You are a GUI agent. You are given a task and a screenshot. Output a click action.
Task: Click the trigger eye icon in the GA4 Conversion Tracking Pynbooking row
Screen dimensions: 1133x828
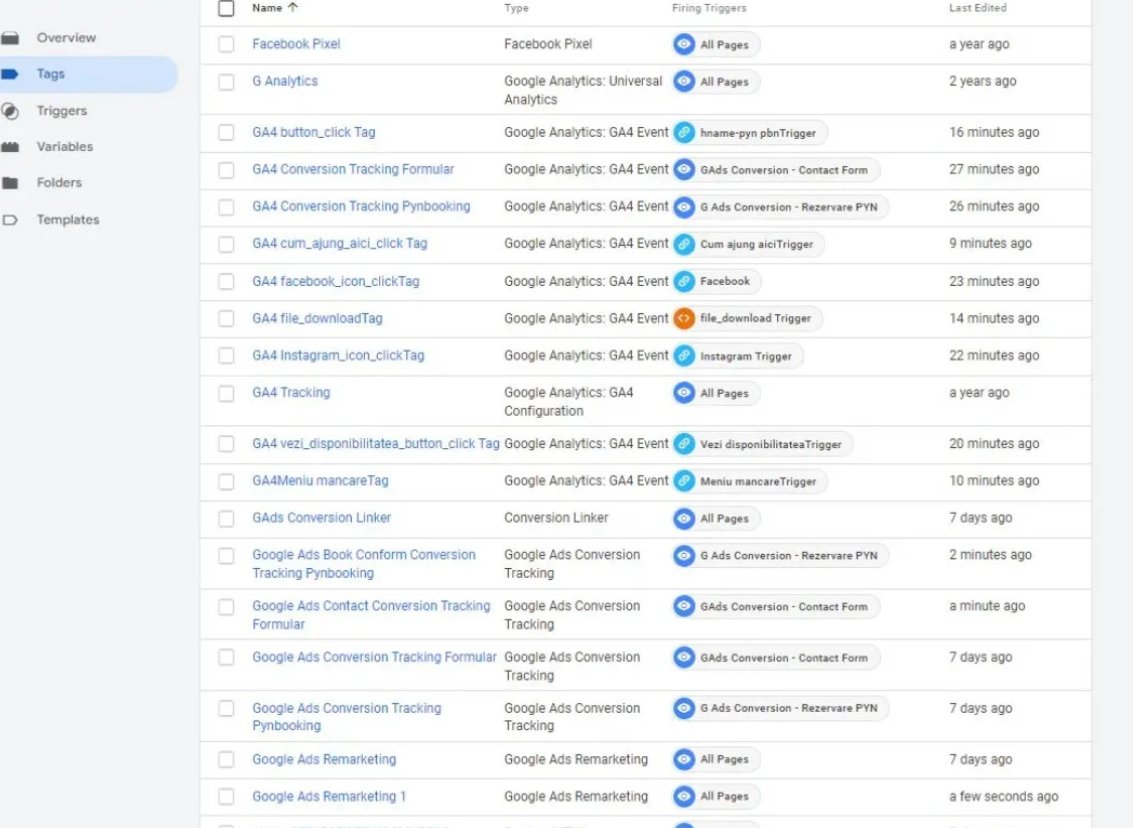(684, 207)
